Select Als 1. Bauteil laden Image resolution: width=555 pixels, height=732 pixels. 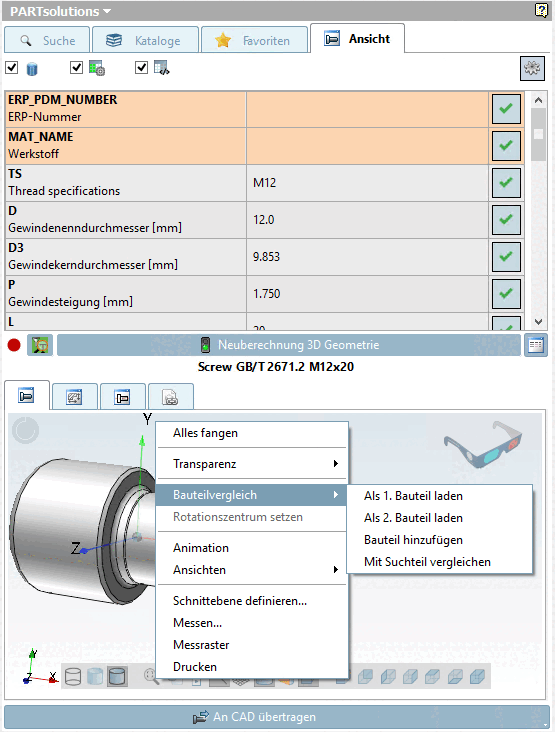click(x=440, y=496)
